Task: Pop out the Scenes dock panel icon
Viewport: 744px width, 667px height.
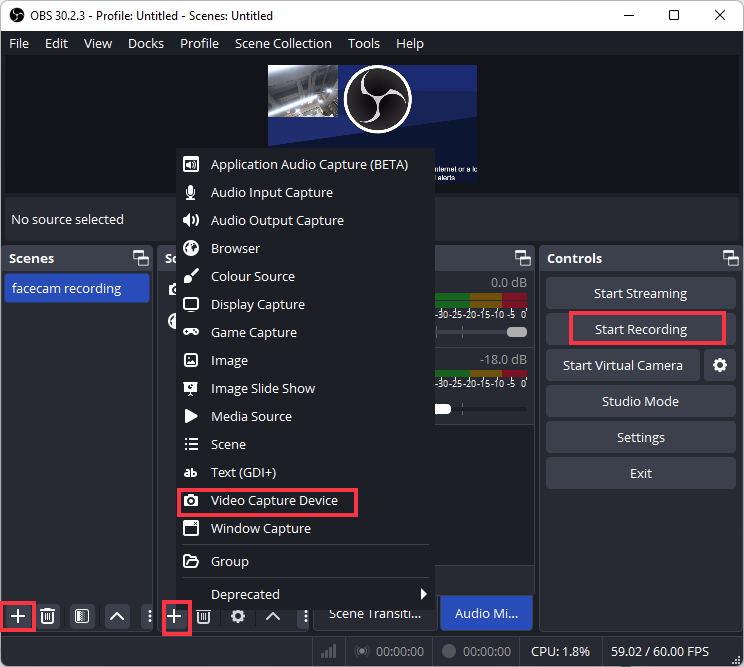Action: point(141,258)
